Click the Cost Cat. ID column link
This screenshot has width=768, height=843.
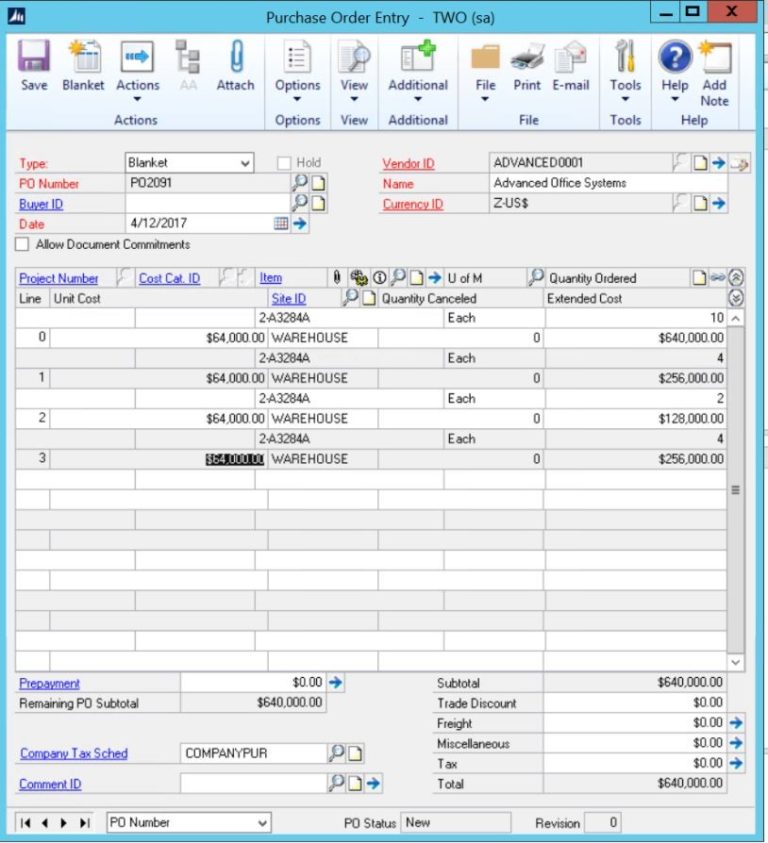[169, 278]
